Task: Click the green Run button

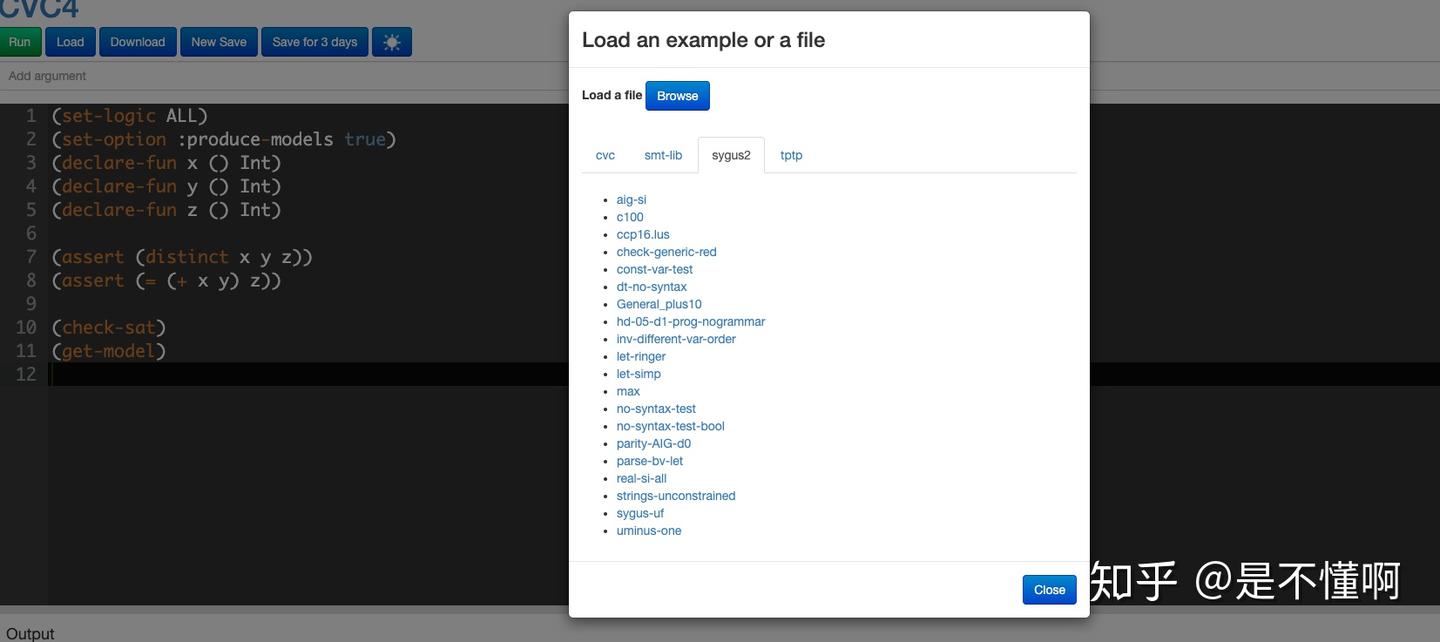Action: [19, 42]
